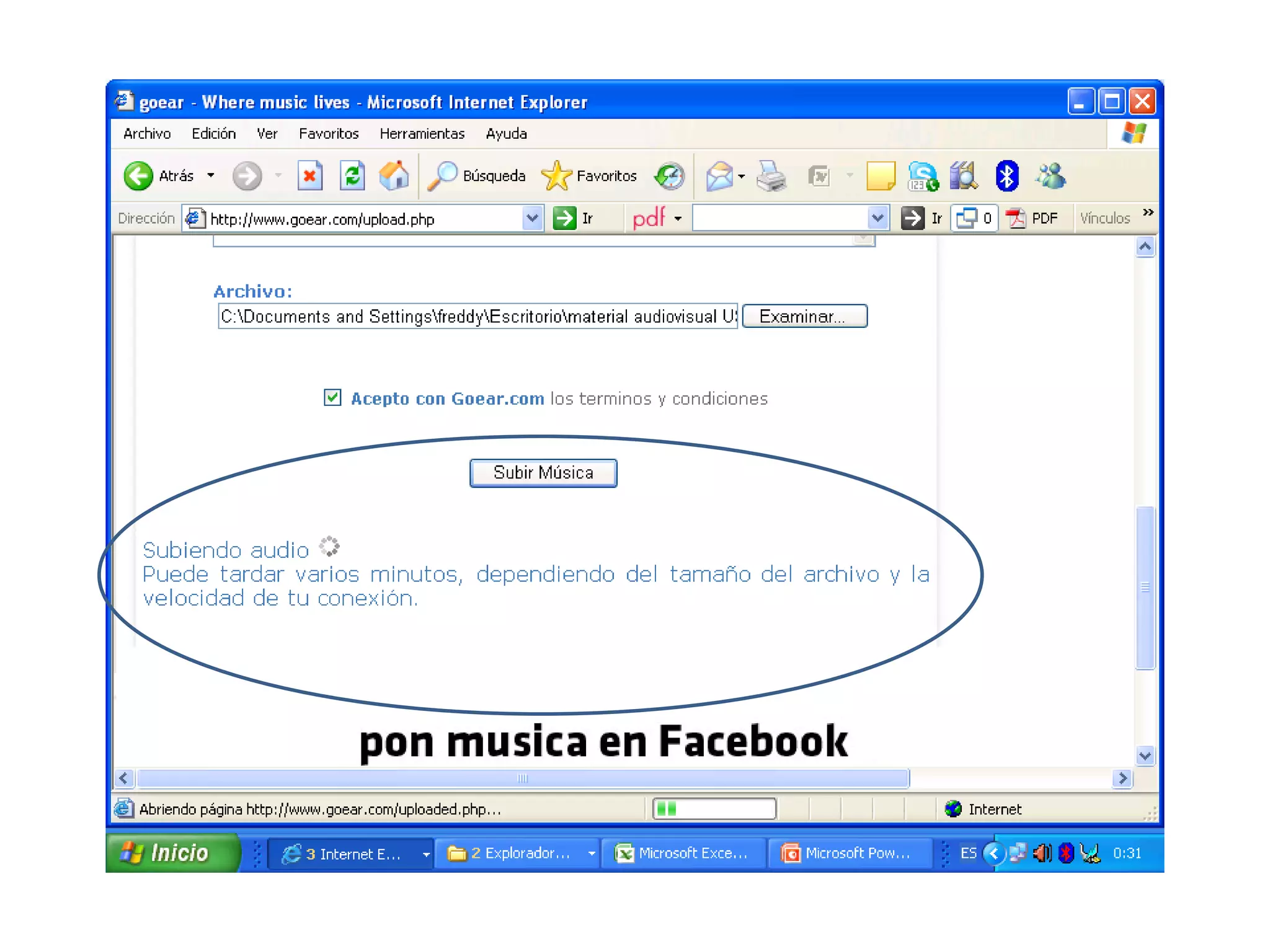Open the pdf toolbar dropdown arrow
The image size is (1270, 952).
678,218
